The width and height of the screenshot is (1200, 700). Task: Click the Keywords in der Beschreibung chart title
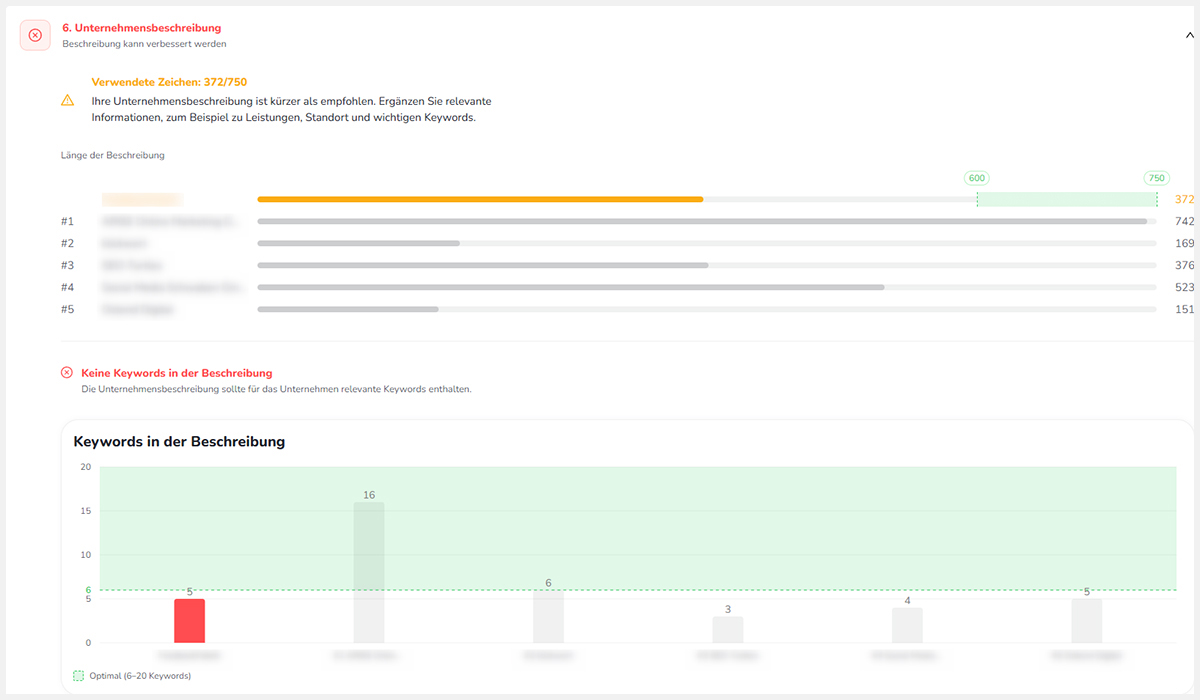(179, 441)
